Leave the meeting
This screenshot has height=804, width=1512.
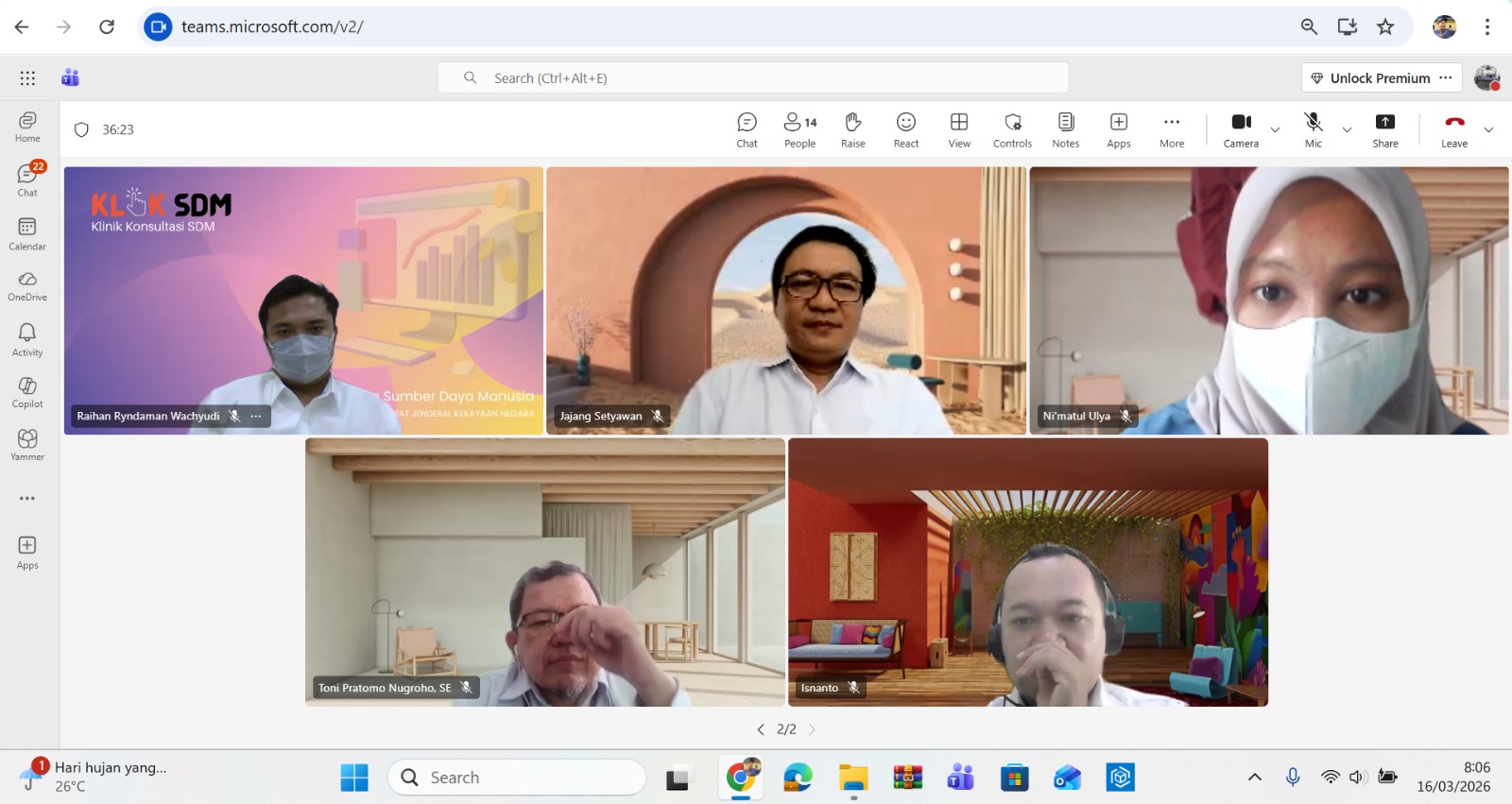pos(1453,129)
